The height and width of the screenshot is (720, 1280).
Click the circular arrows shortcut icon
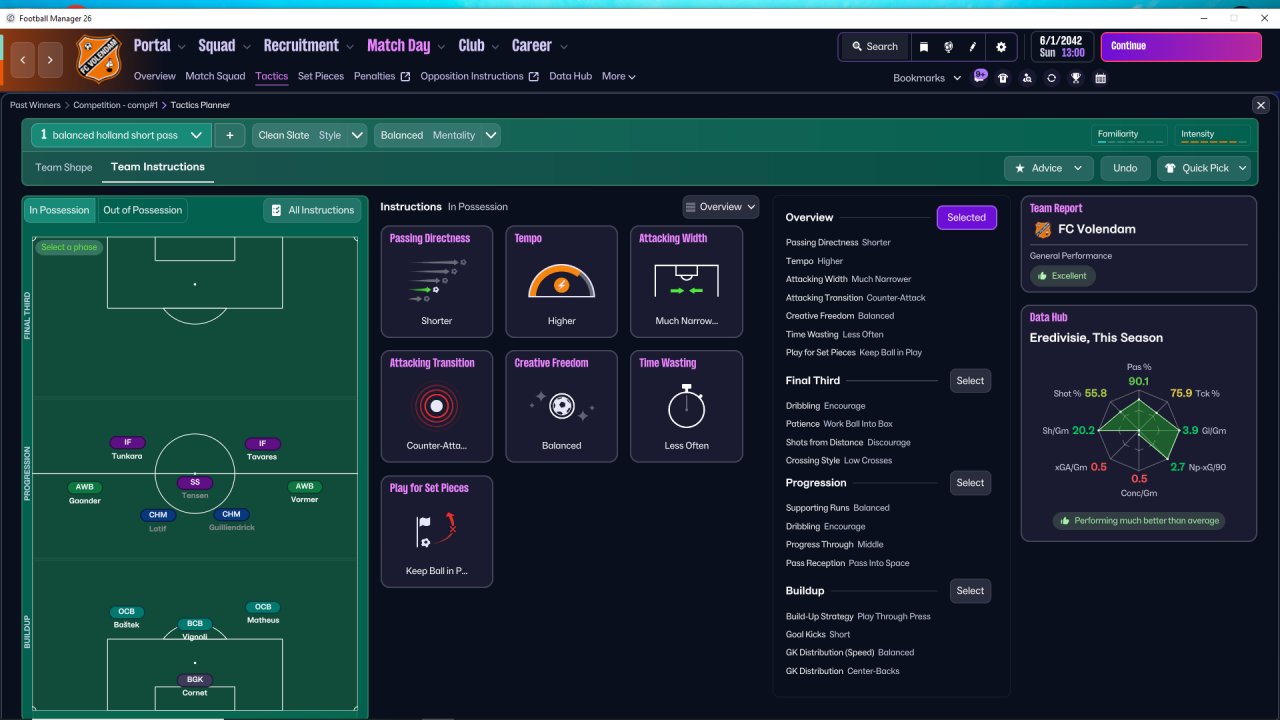click(x=1051, y=78)
